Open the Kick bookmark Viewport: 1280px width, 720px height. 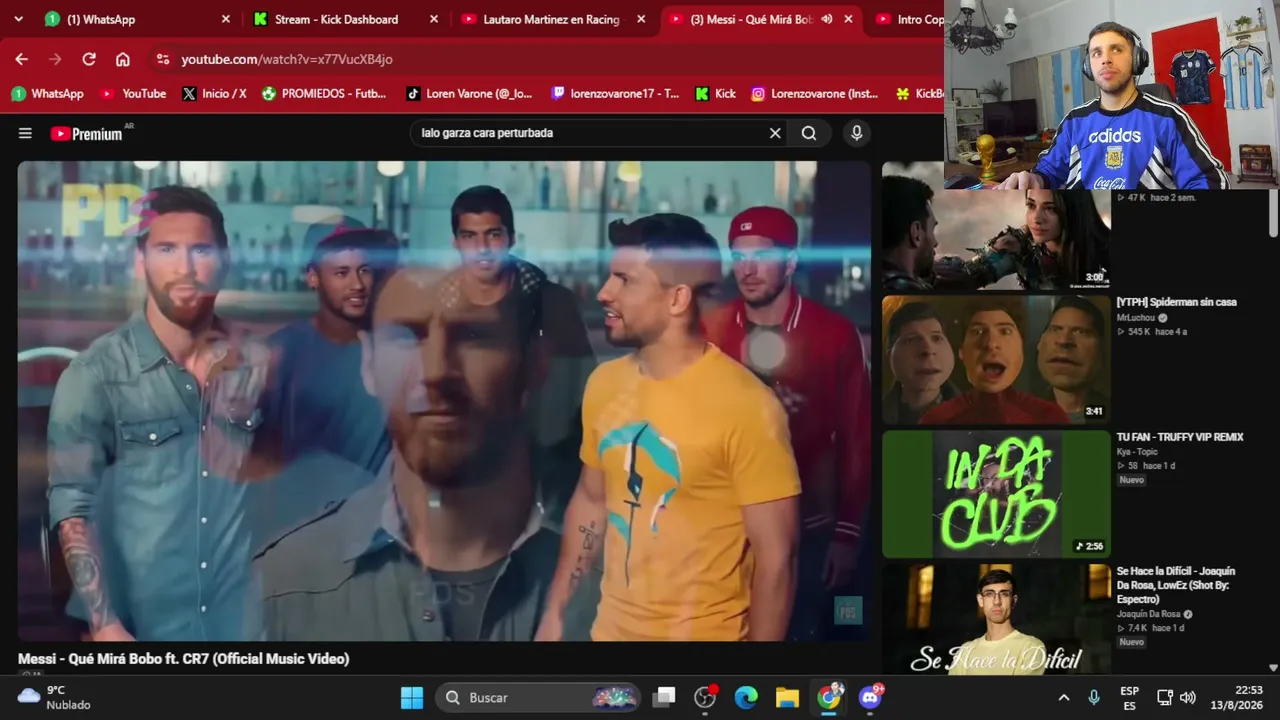(x=715, y=93)
